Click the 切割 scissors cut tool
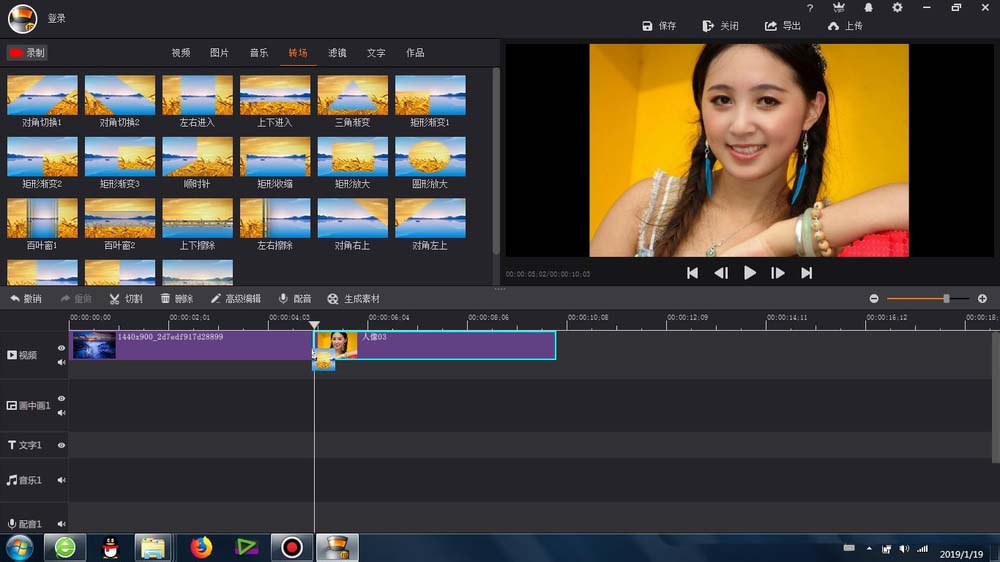Image resolution: width=1000 pixels, height=562 pixels. click(x=126, y=299)
